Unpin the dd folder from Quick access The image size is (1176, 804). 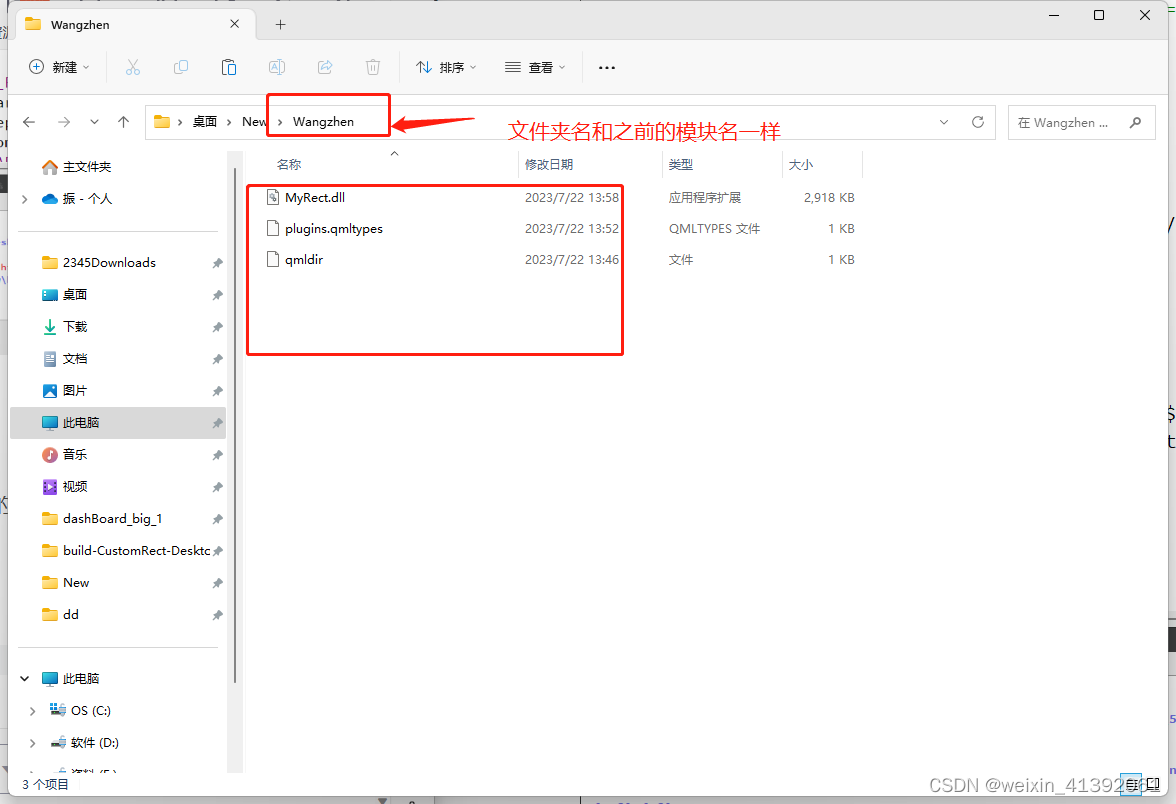click(x=217, y=614)
